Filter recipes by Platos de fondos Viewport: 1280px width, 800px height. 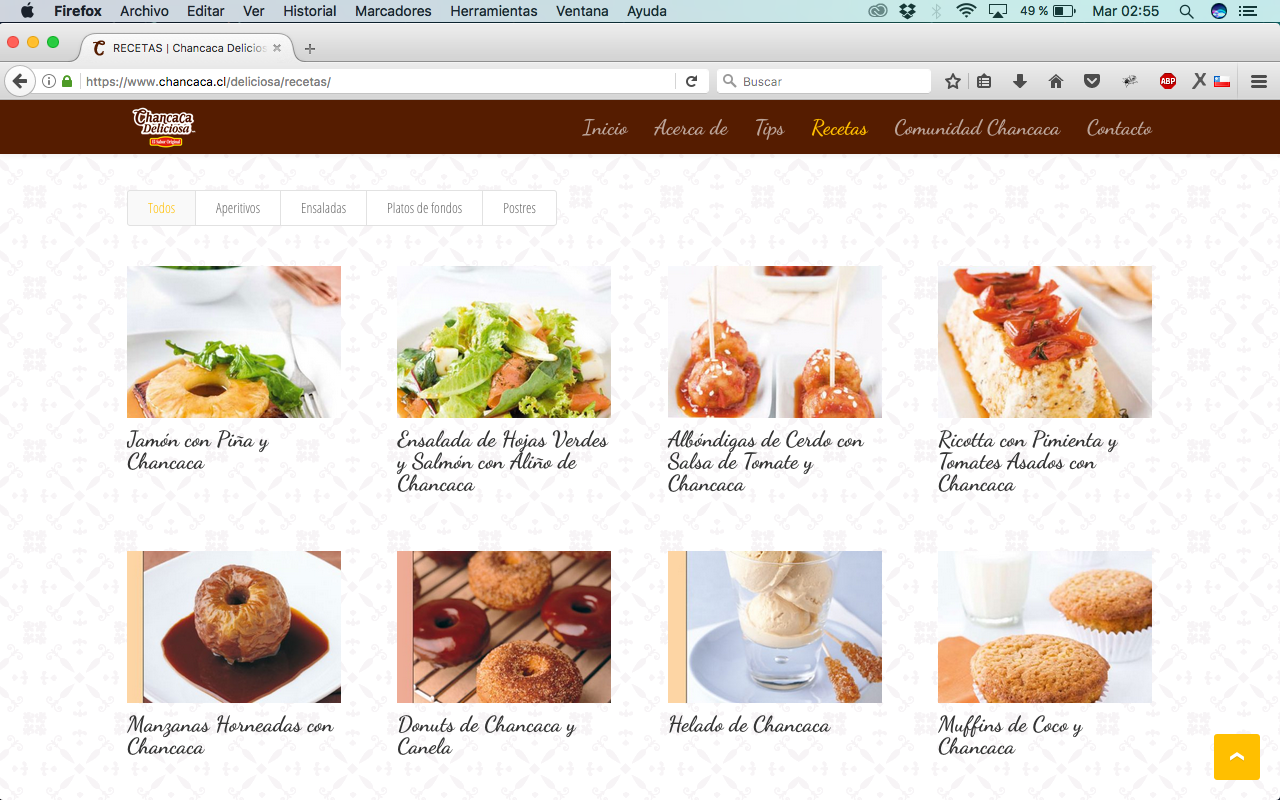tap(425, 208)
